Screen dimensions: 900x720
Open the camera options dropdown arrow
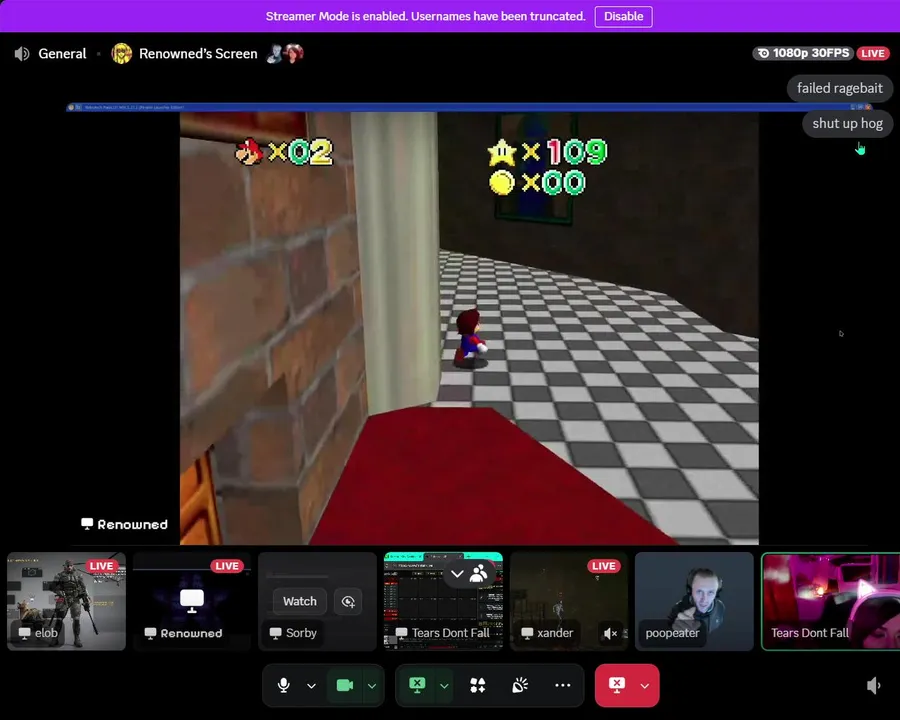[x=372, y=686]
